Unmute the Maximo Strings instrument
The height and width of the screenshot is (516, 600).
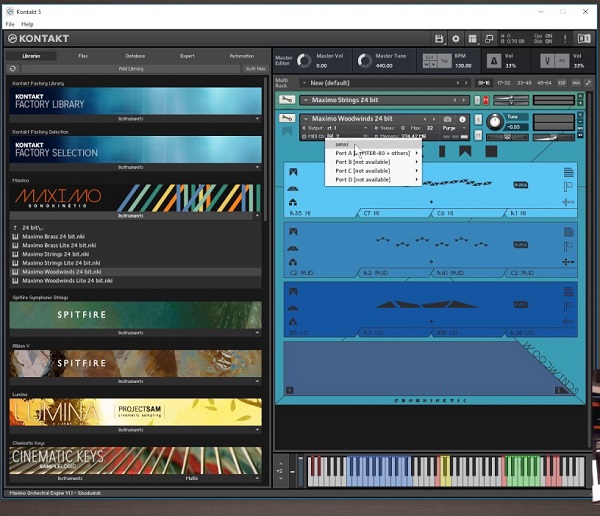point(486,100)
